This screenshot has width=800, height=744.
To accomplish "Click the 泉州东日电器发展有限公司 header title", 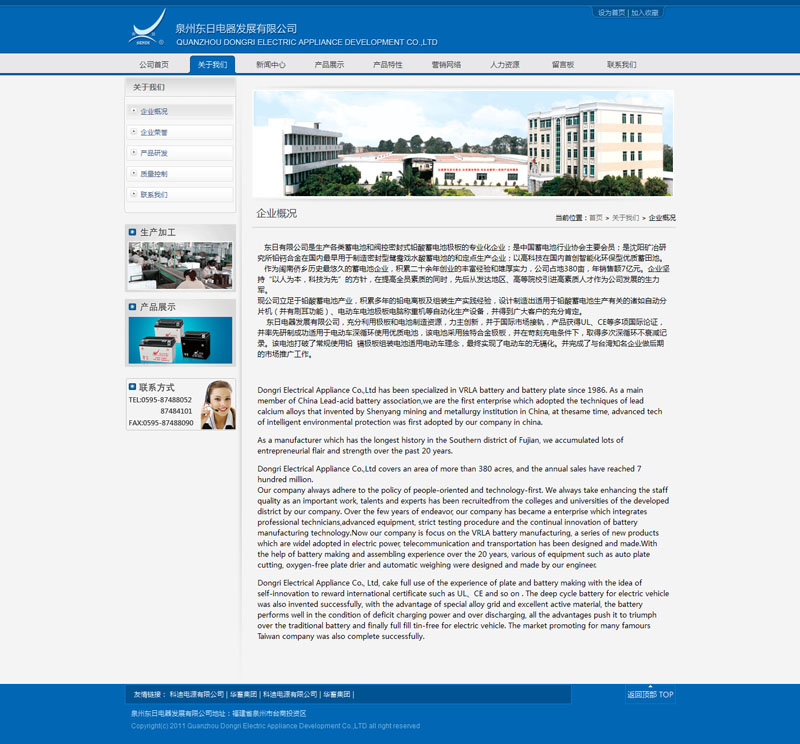I will [x=236, y=29].
